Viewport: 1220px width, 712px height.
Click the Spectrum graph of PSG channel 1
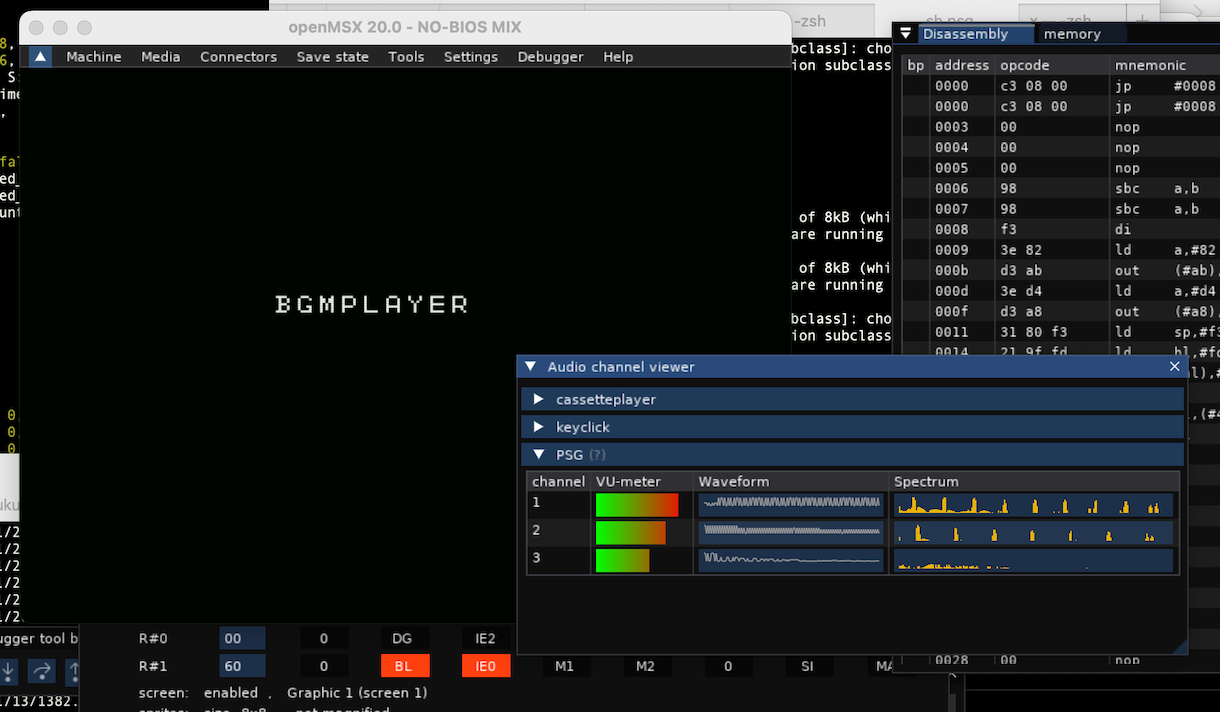pyautogui.click(x=1033, y=505)
